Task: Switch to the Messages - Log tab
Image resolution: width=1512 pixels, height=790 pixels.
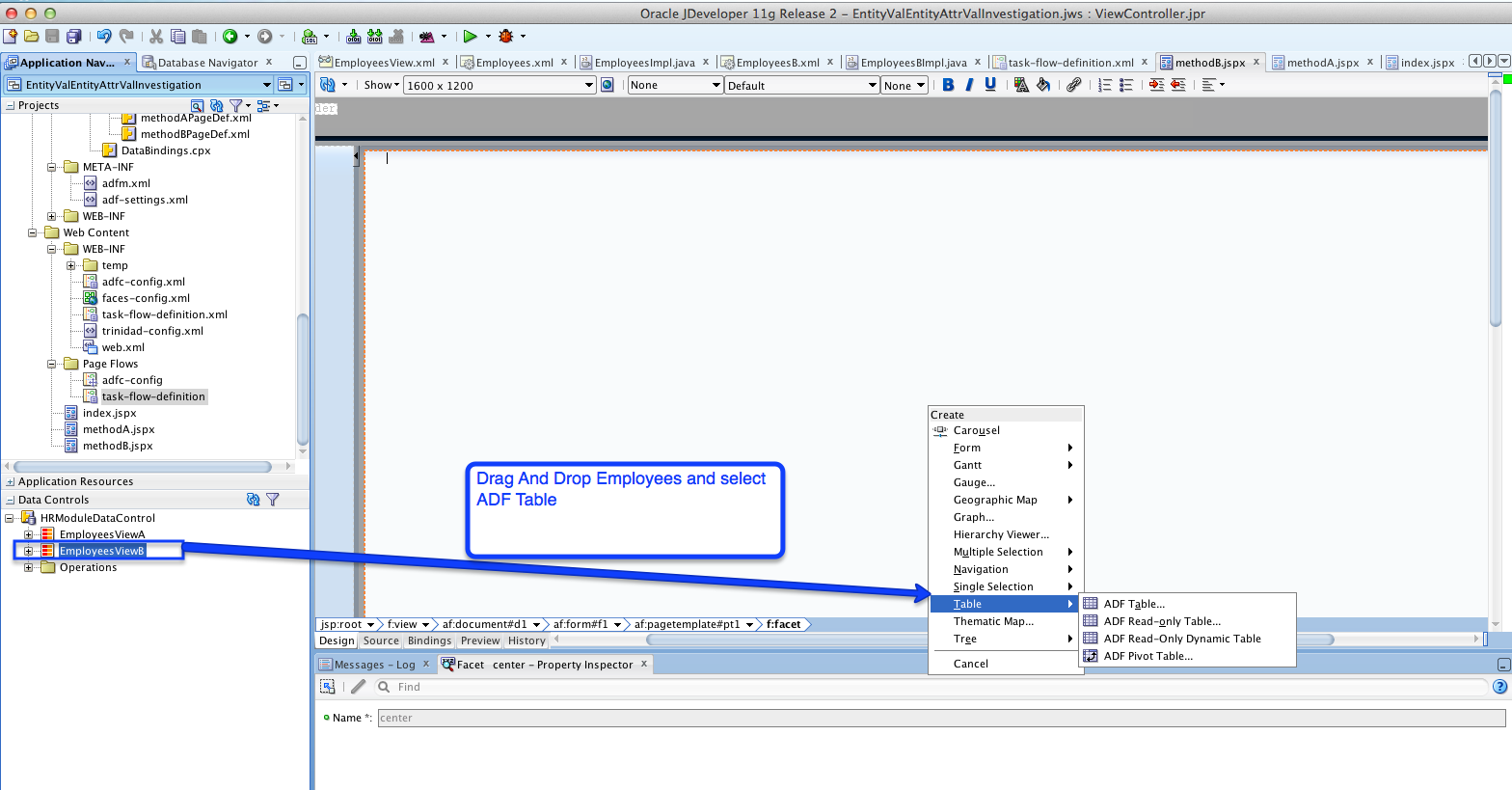Action: 374,665
